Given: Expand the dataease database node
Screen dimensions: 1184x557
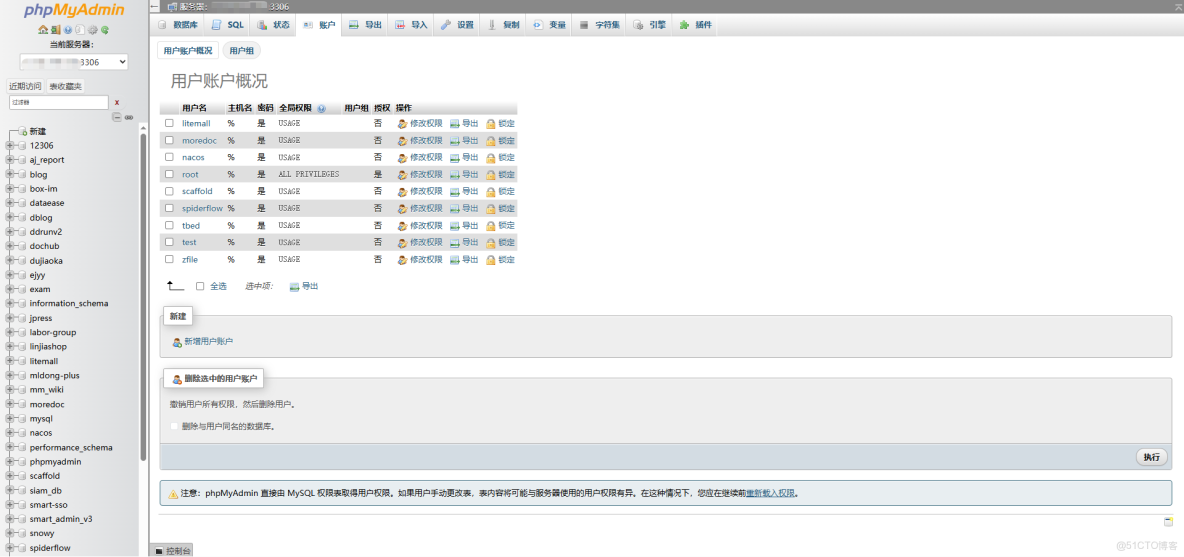Looking at the screenshot, I should coord(10,203).
